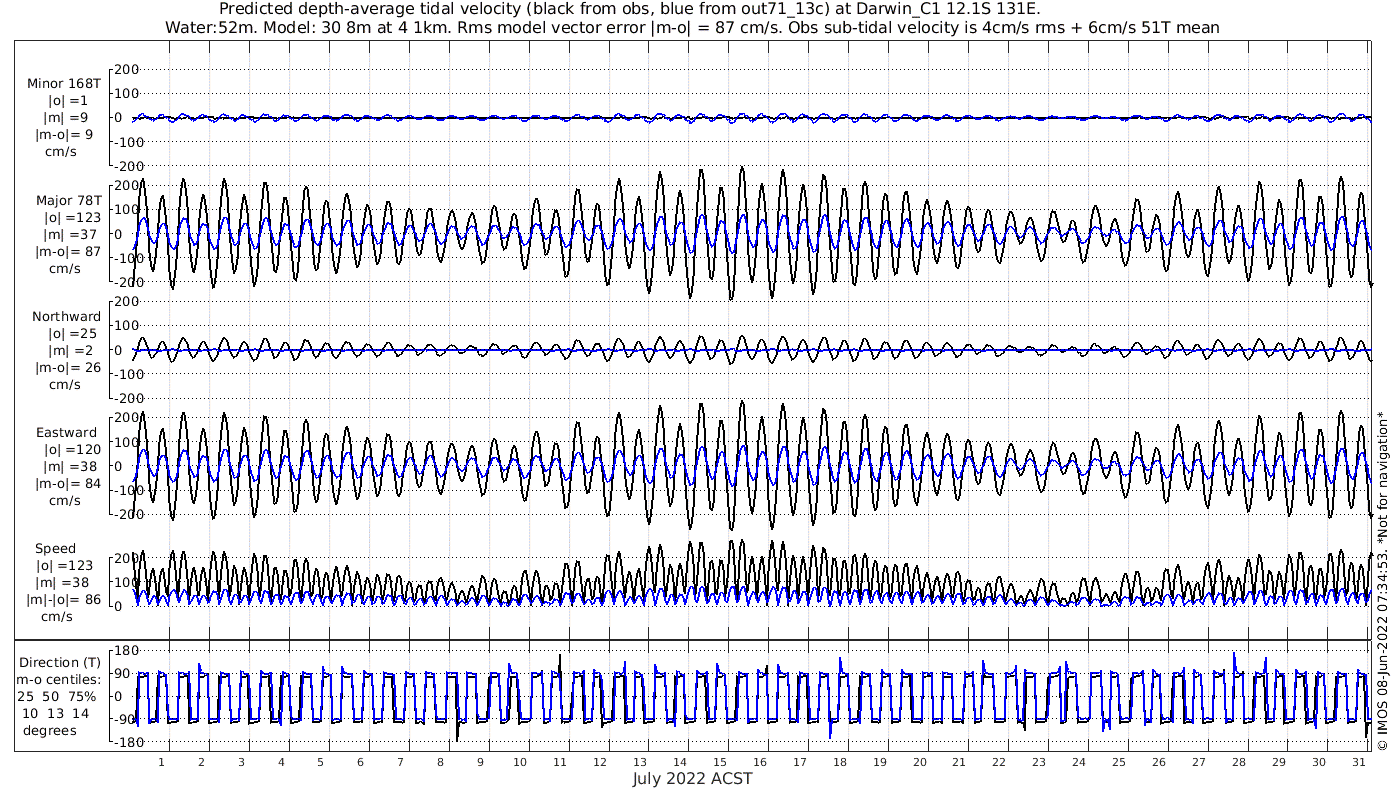
Task: Click the '|m|-|o|= 86' value under Speed
Action: (x=66, y=600)
